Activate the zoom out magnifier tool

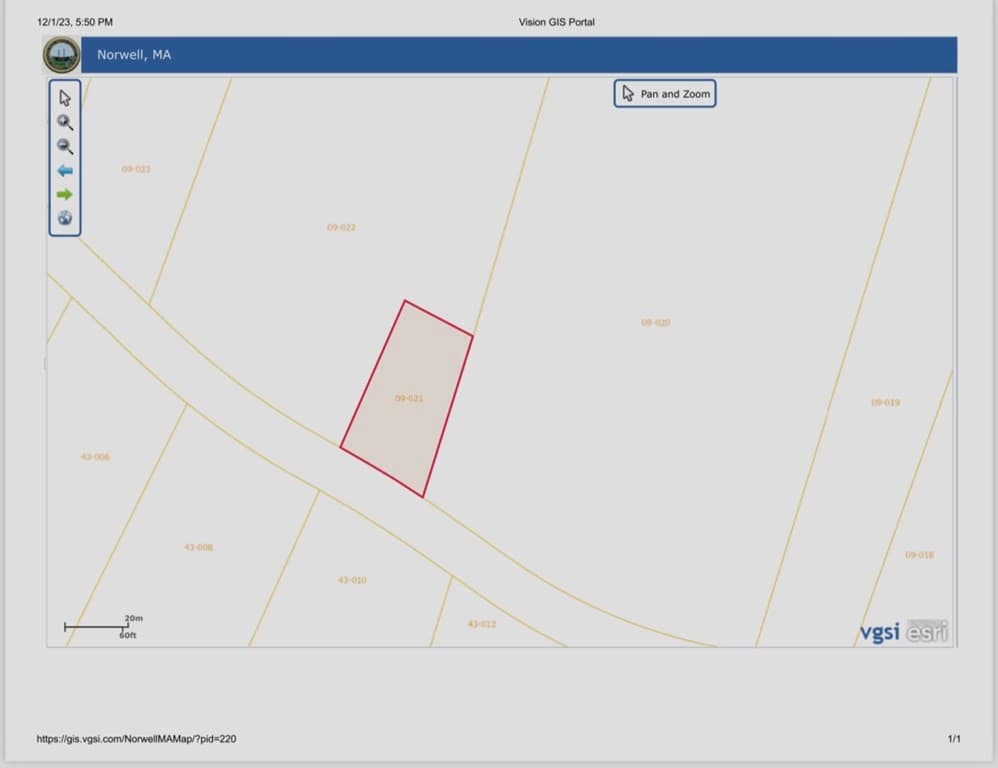65,146
